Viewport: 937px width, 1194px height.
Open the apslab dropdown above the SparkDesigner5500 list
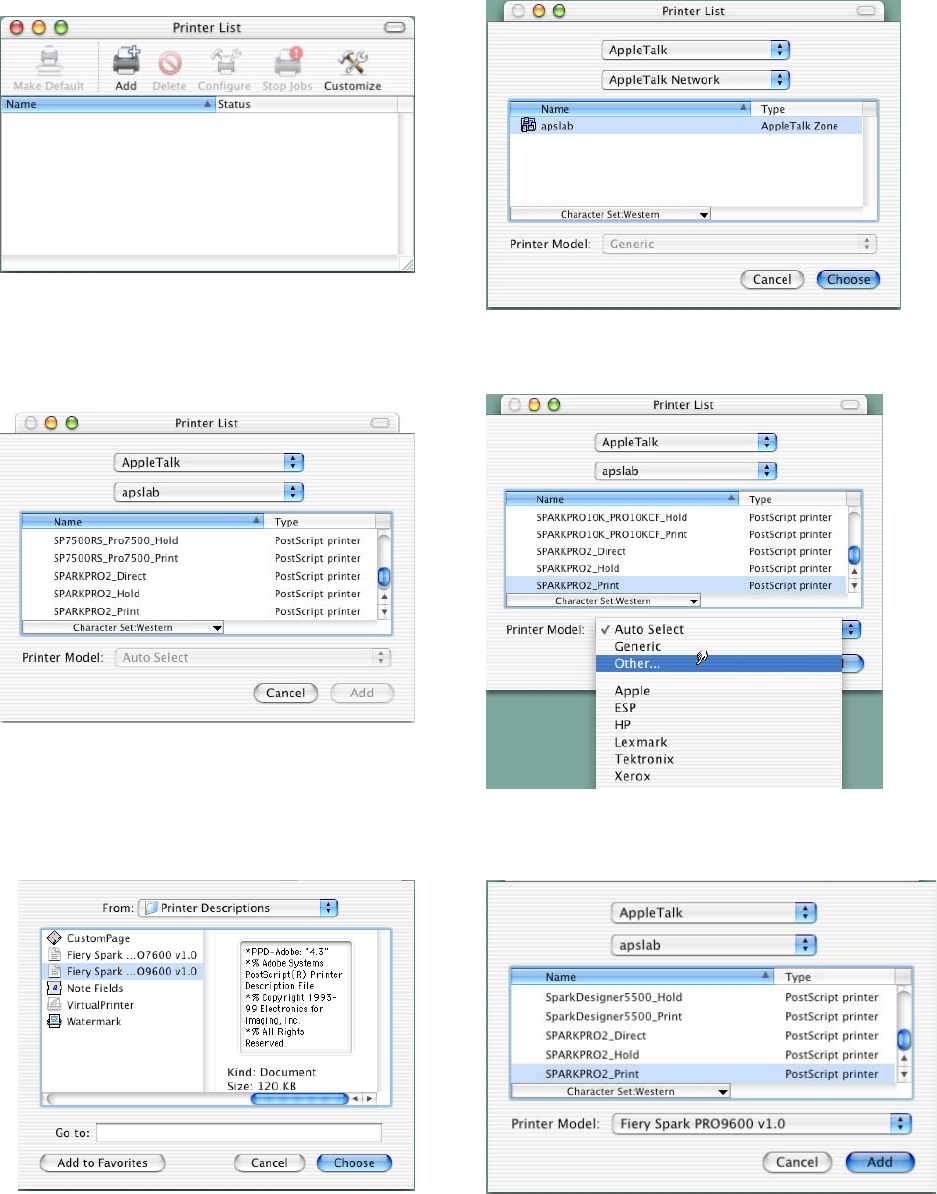714,945
